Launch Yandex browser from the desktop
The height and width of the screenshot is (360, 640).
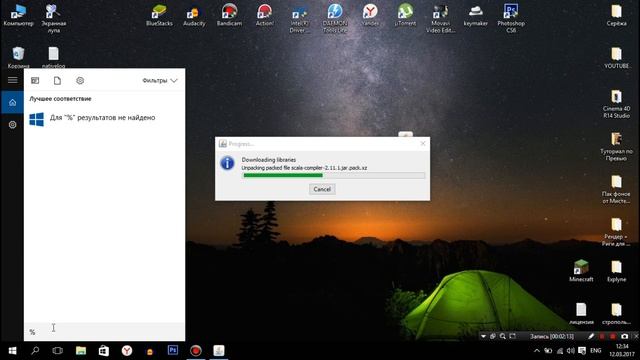coord(370,15)
